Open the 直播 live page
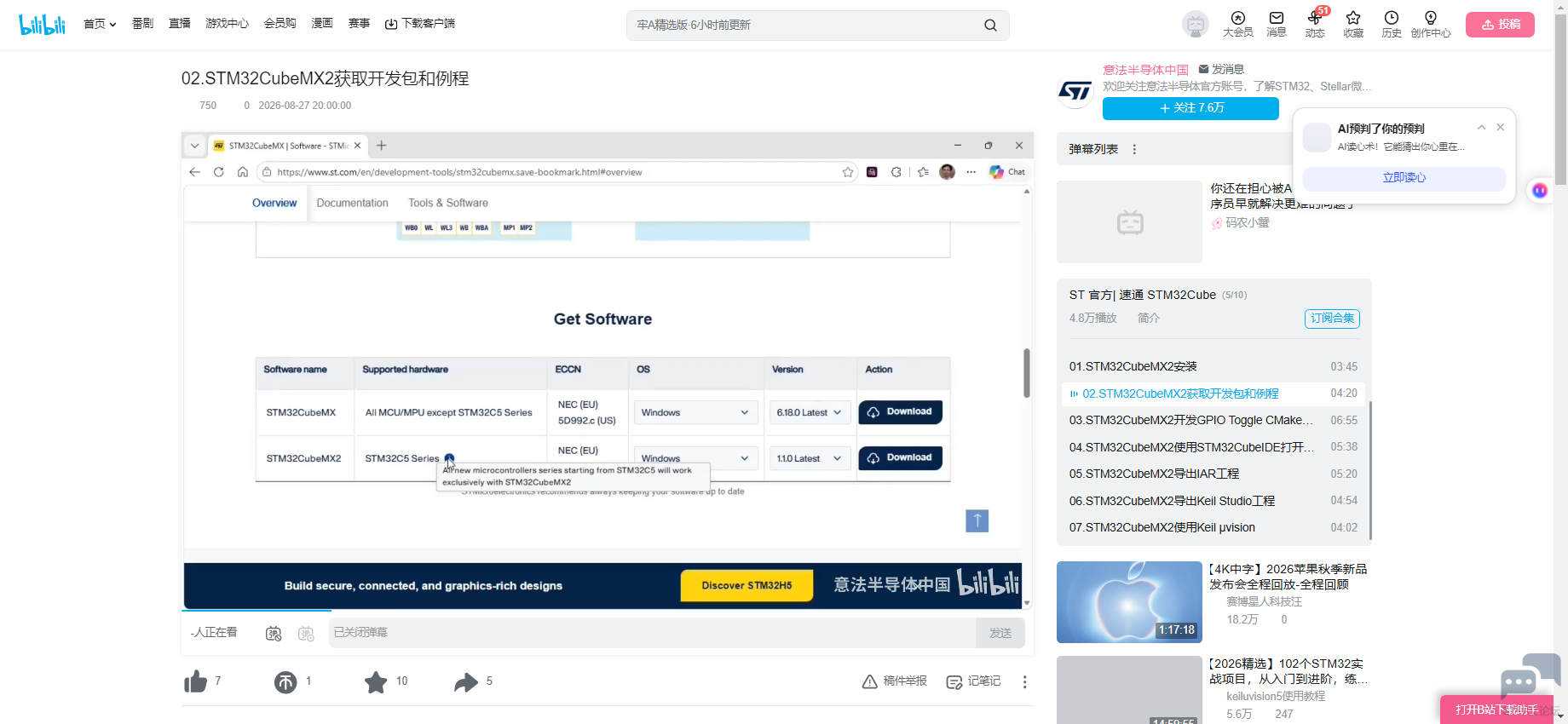Image resolution: width=1568 pixels, height=724 pixels. (x=180, y=24)
